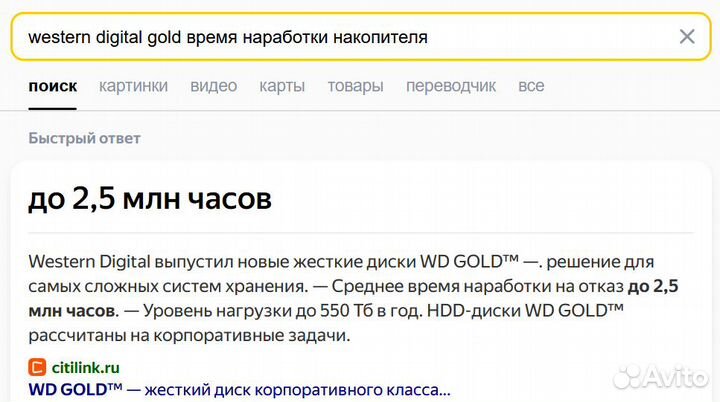Open the citilink.ru source link
The height and width of the screenshot is (402, 720).
pos(86,368)
